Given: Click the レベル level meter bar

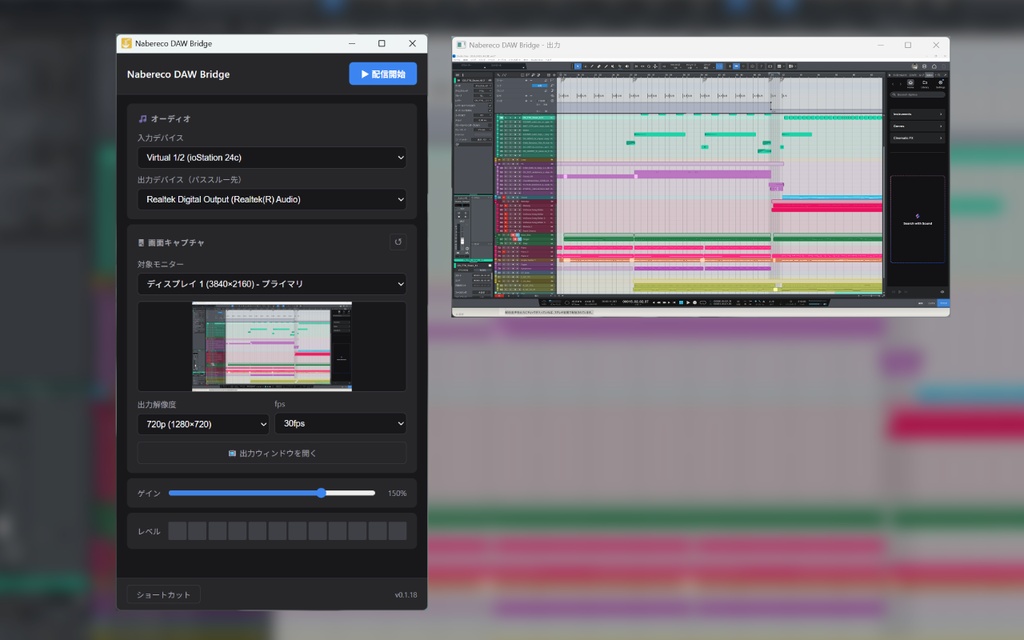Looking at the screenshot, I should click(287, 531).
